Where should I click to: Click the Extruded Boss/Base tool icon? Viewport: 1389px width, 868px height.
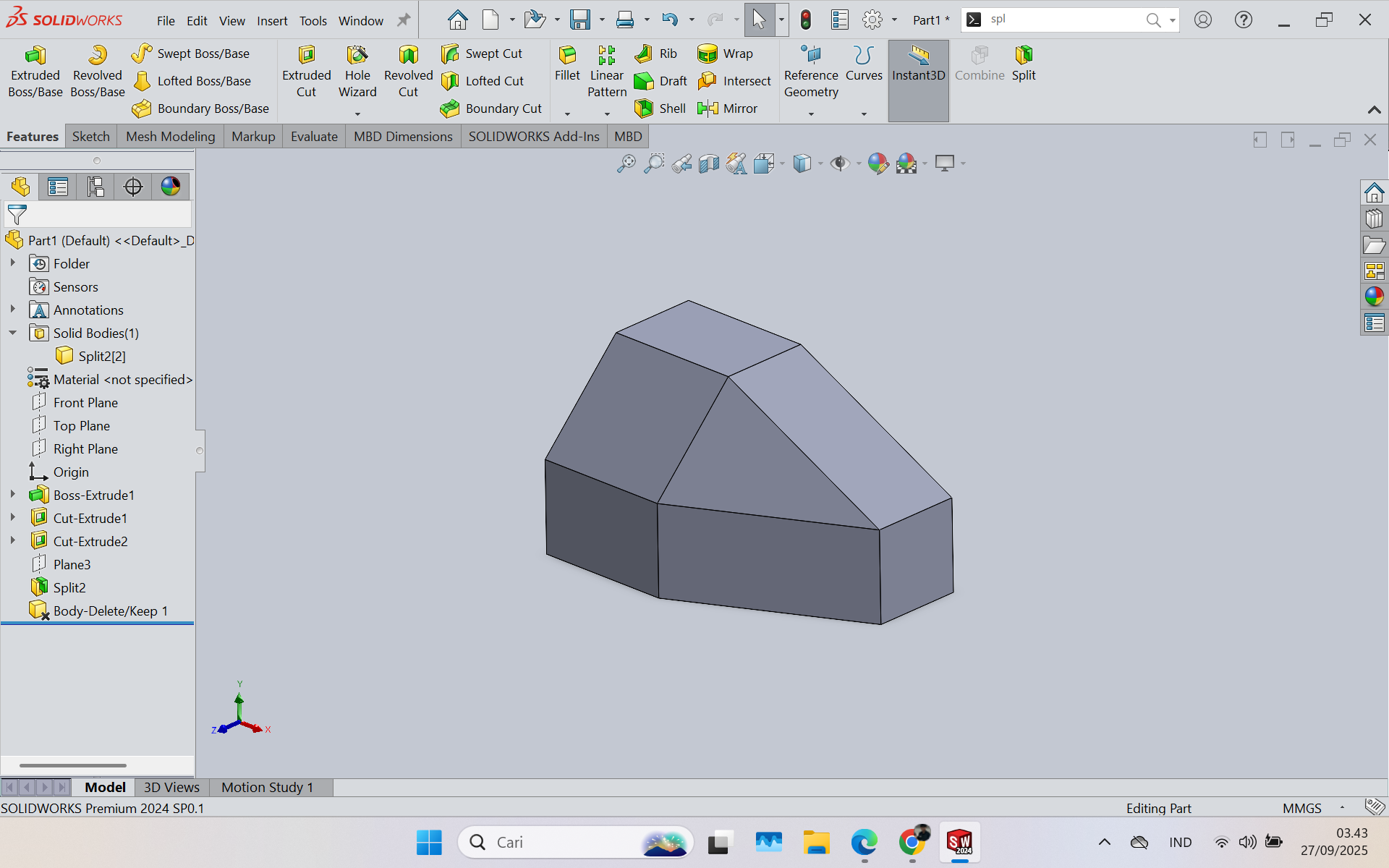click(35, 56)
